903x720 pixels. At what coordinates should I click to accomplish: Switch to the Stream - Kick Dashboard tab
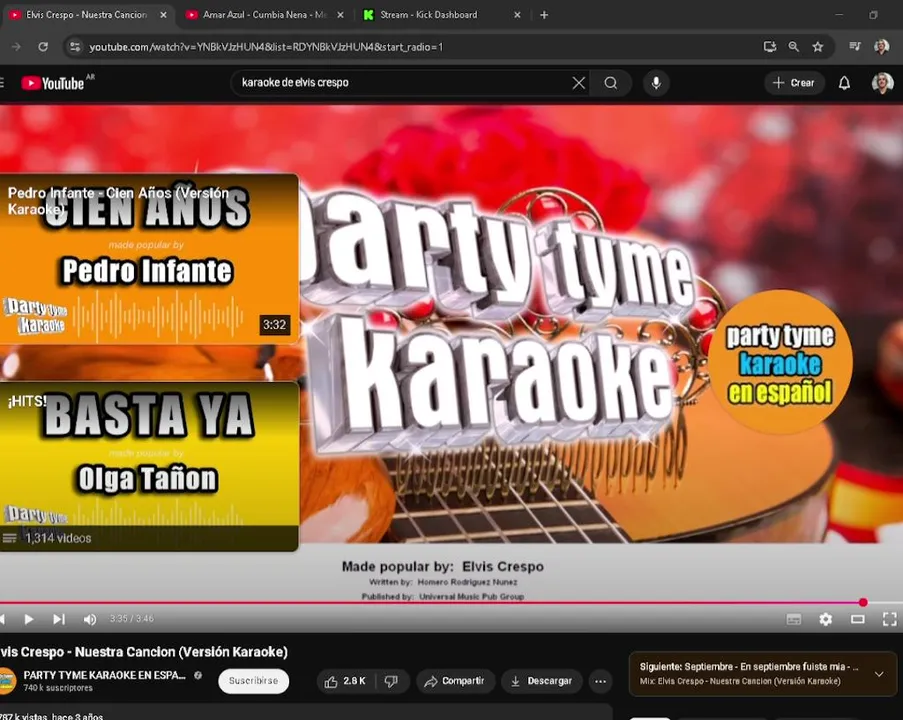(429, 15)
